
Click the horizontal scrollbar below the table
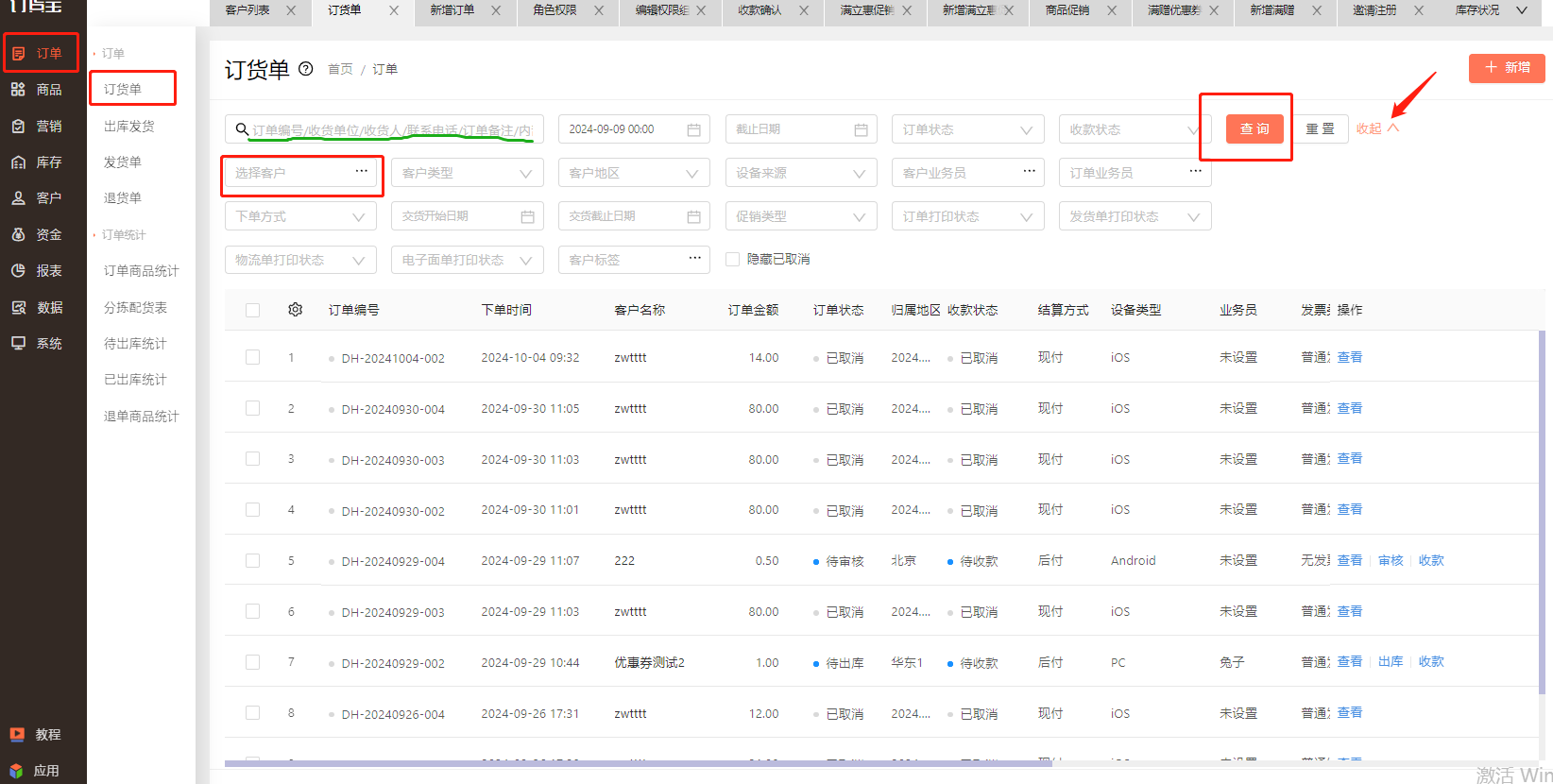pos(639,763)
